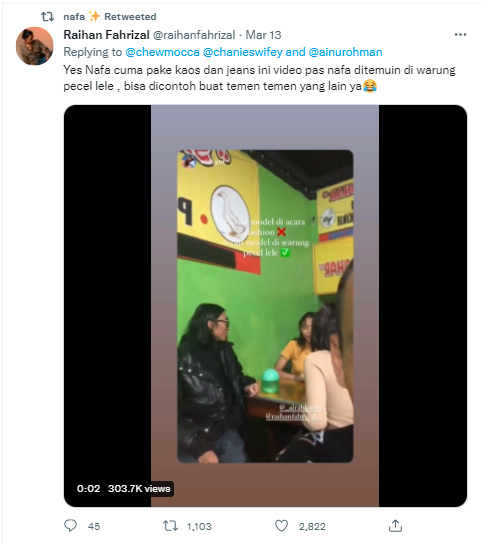View the 45 replies count
The height and width of the screenshot is (543, 481).
[94, 526]
